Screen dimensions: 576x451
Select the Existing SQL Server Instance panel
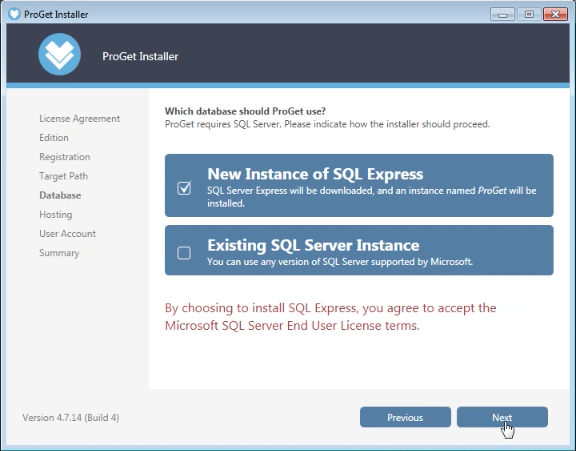(359, 250)
